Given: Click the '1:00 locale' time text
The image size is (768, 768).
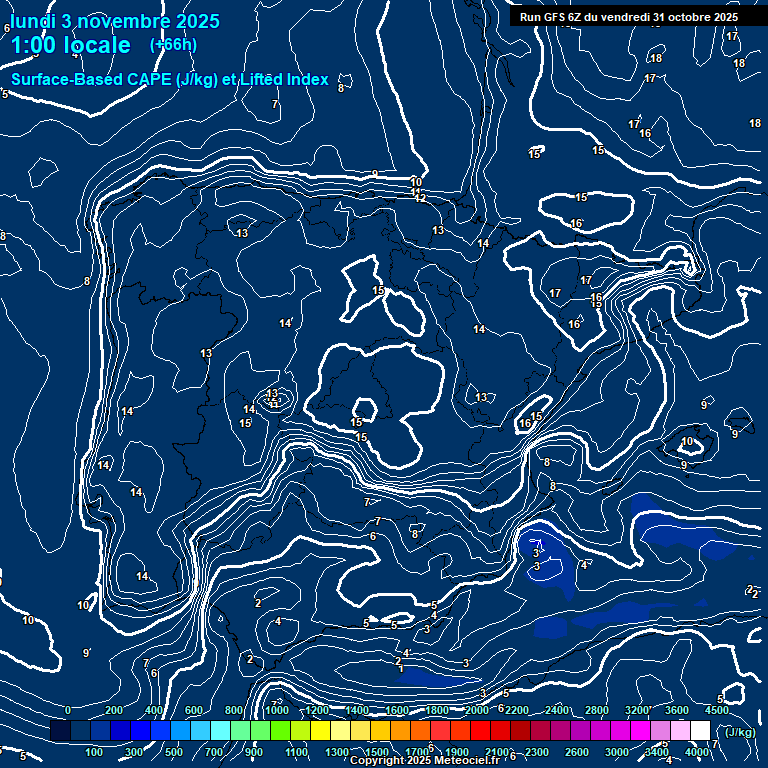Looking at the screenshot, I should click(x=71, y=45).
